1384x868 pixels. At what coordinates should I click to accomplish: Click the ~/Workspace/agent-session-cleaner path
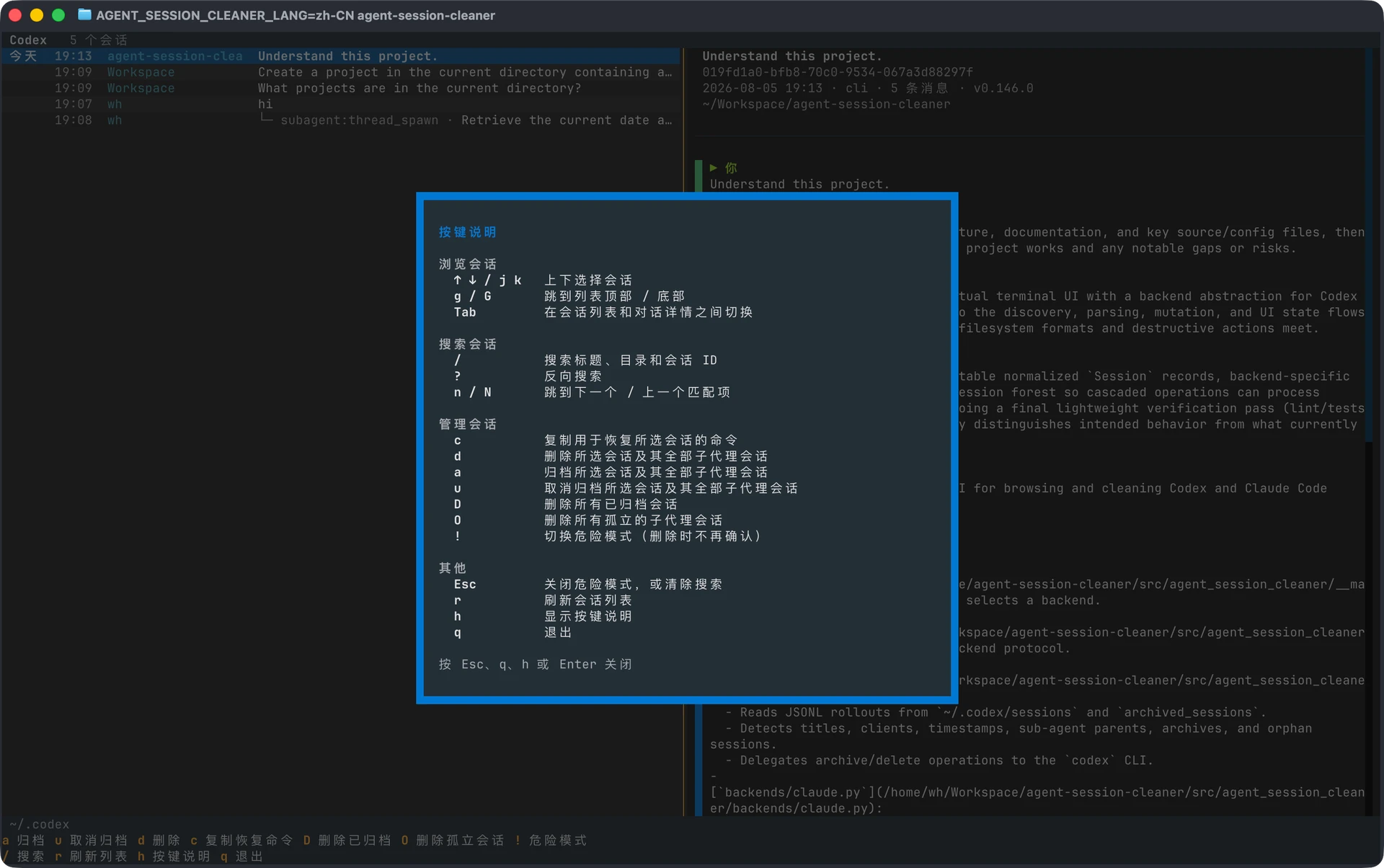coord(826,104)
